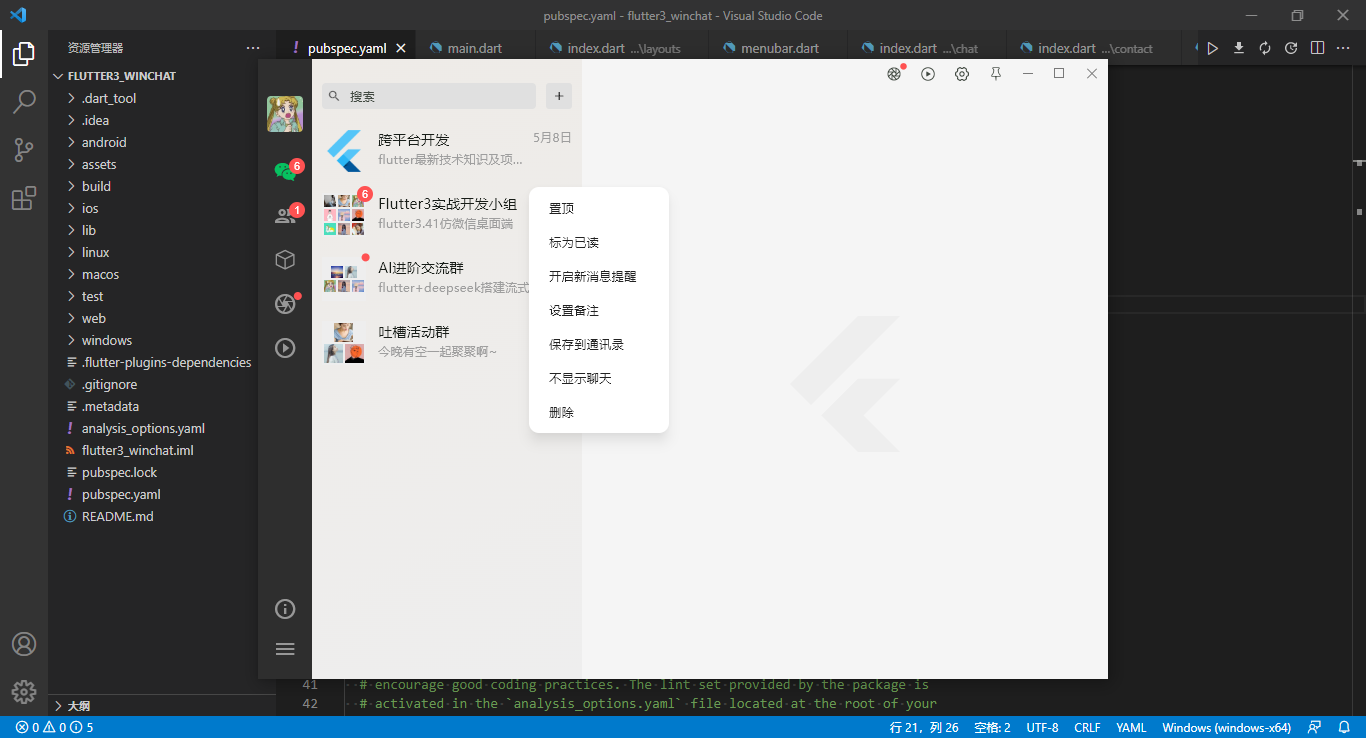The width and height of the screenshot is (1366, 738).
Task: Open the 跨平台开发 conversation
Action: [447, 150]
